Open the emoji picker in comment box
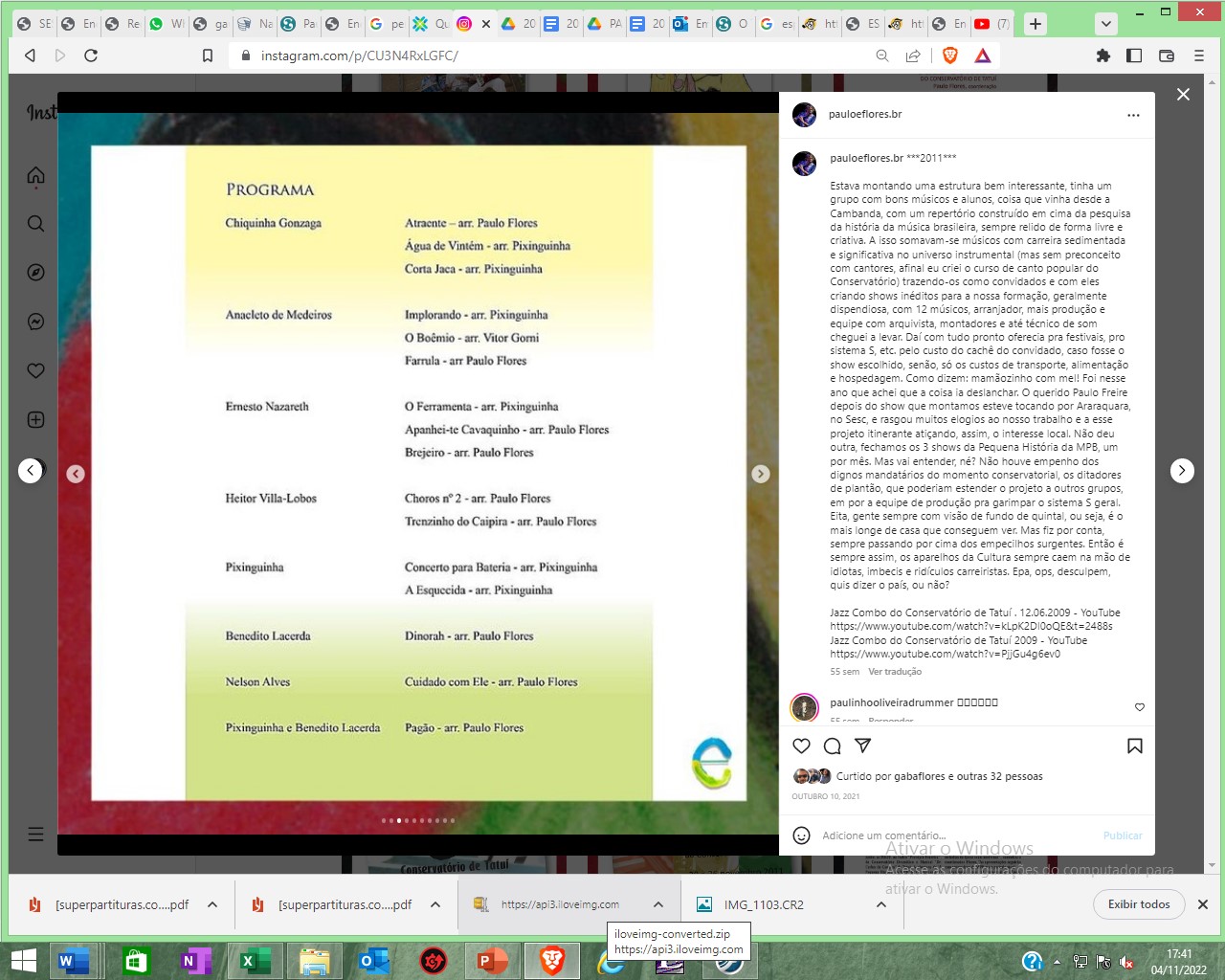This screenshot has width=1225, height=980. click(802, 835)
